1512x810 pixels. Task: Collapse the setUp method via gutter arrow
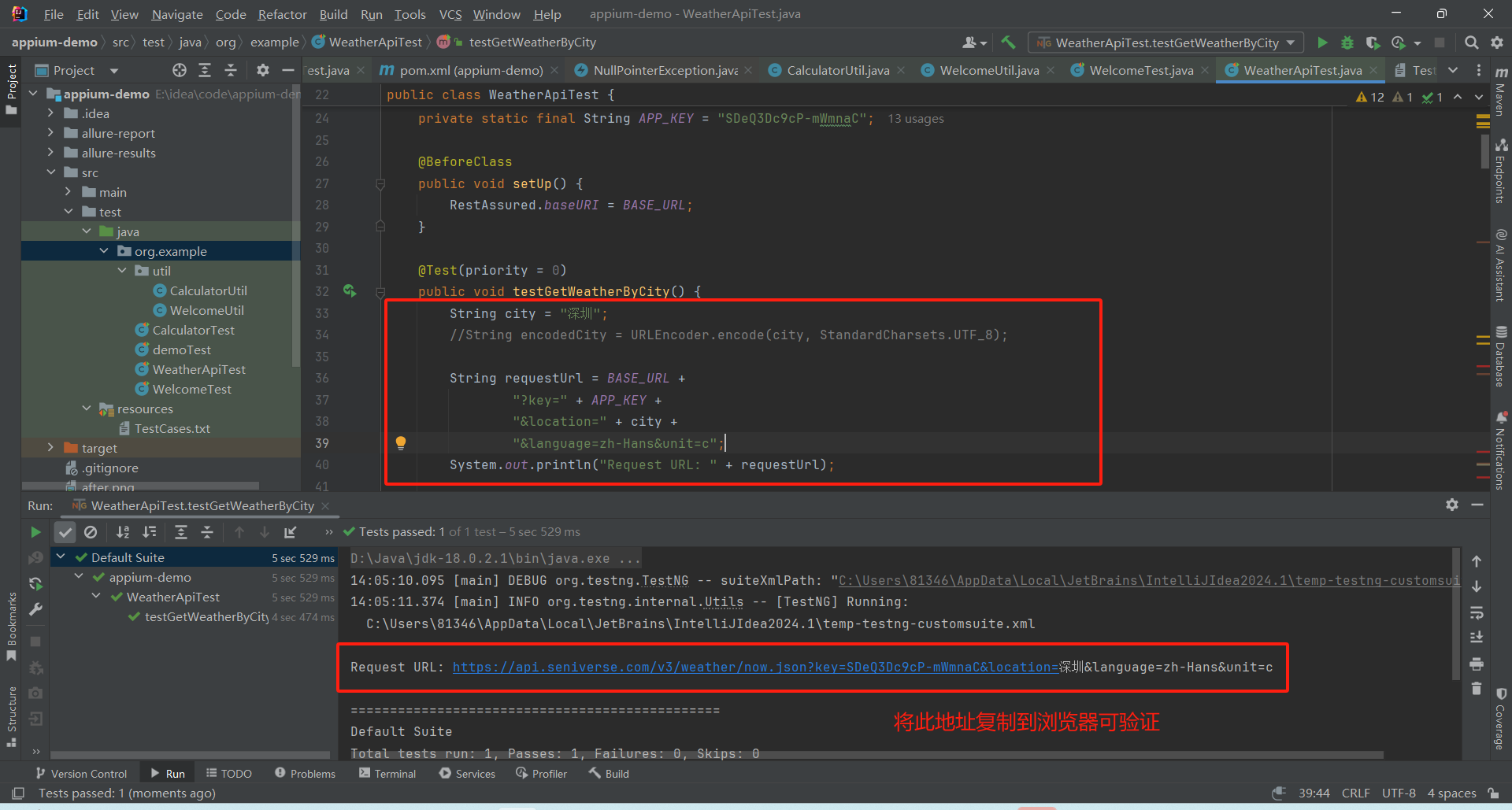[381, 183]
